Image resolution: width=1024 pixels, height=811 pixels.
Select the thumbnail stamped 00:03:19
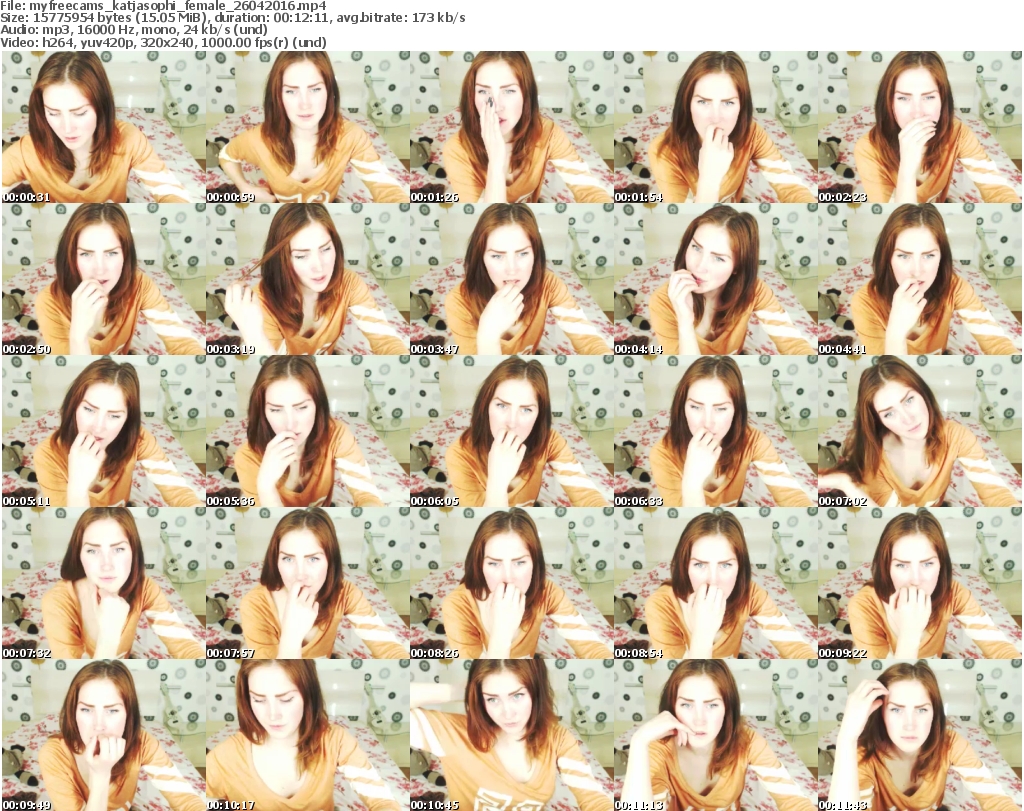click(x=308, y=279)
